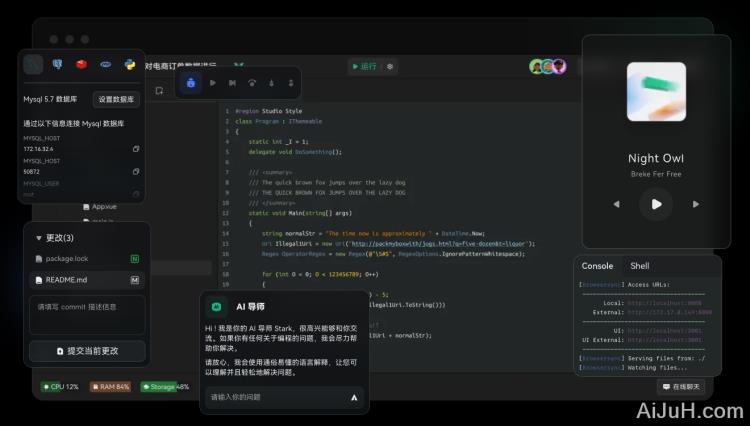
Task: Click the commit message input box
Action: [87, 314]
